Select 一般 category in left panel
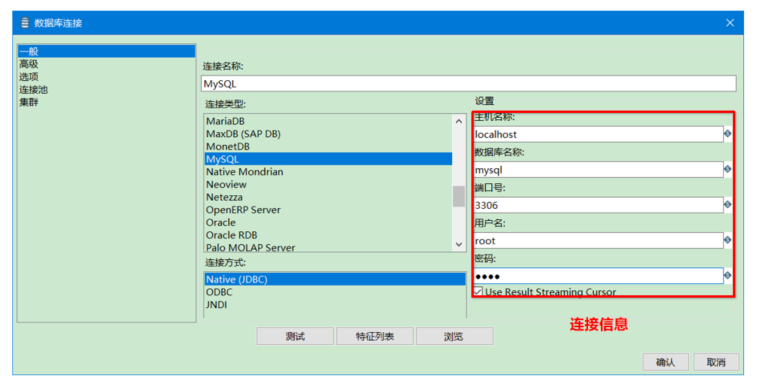The height and width of the screenshot is (379, 759). pyautogui.click(x=106, y=51)
